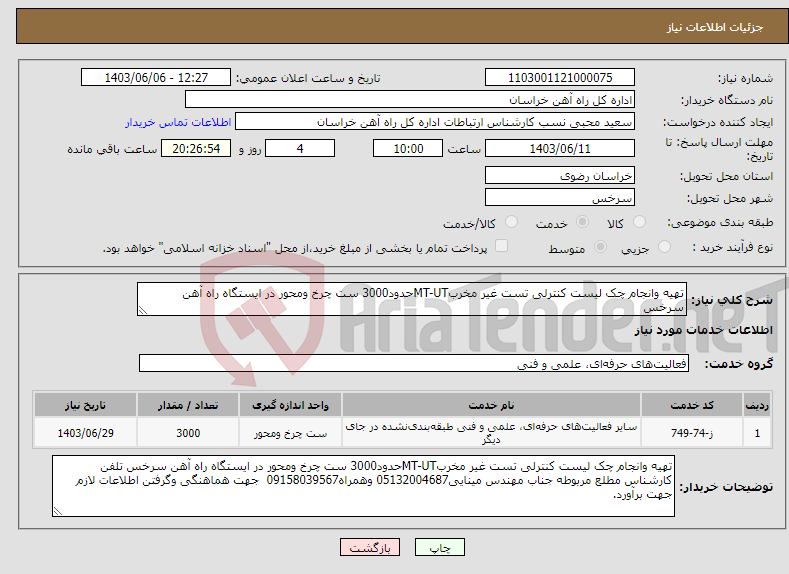Open اطلاعات تماس خریدار link
The height and width of the screenshot is (574, 789).
tap(178, 122)
